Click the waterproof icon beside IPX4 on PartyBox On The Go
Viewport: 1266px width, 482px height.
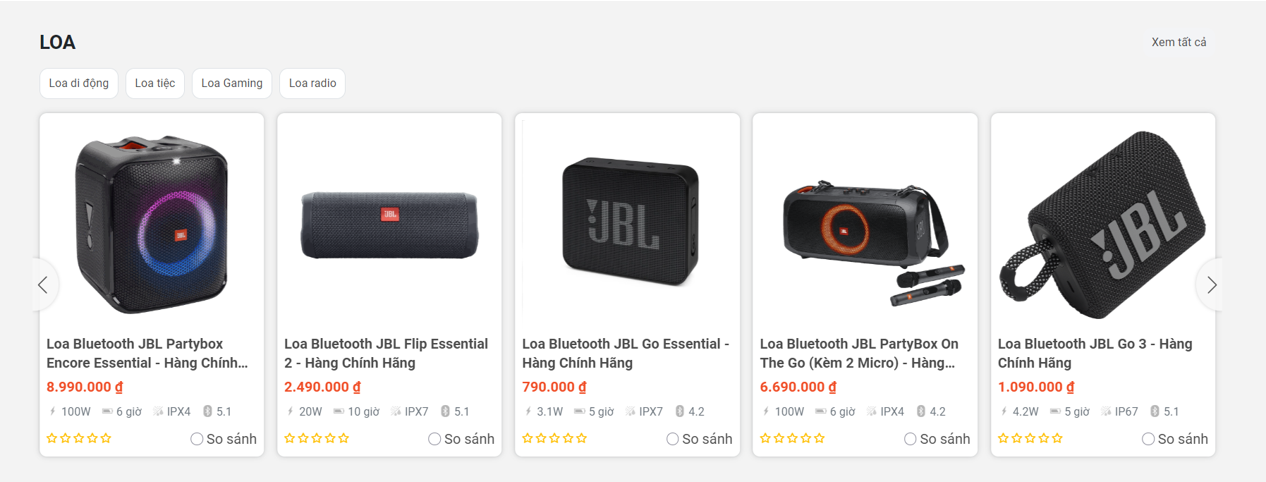point(870,411)
